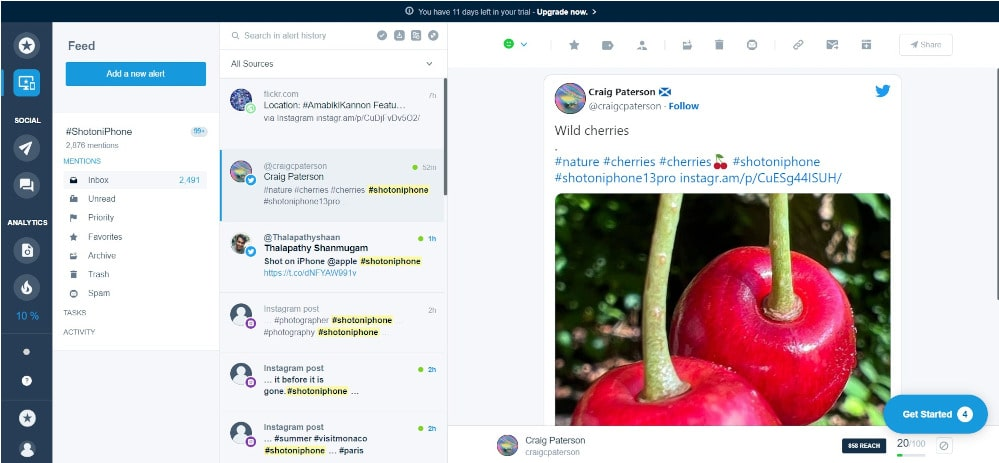Click the influence score 20/100 bar
This screenshot has height=463, width=999.
[x=911, y=447]
